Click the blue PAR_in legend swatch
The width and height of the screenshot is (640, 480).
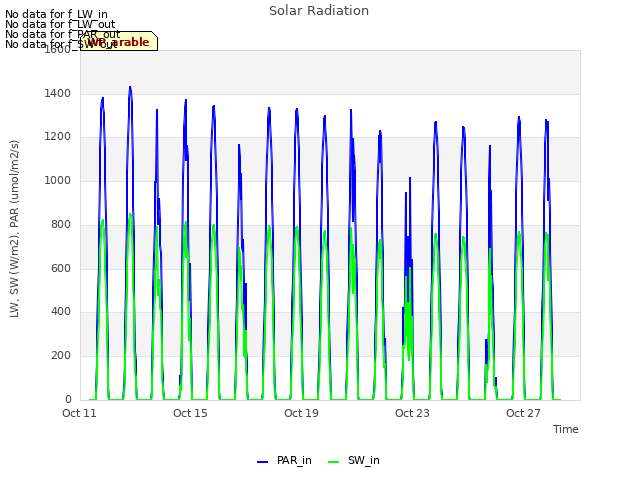[262, 462]
